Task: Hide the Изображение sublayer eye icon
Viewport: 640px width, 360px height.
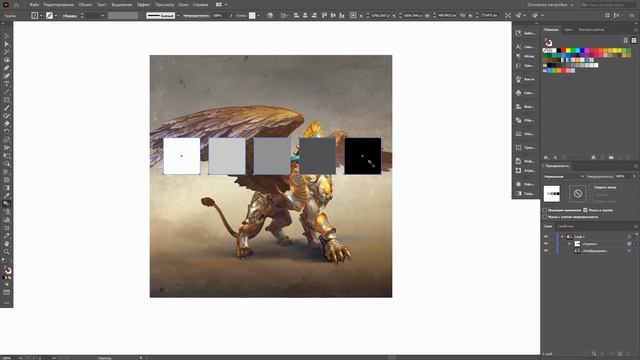Action: pos(546,251)
